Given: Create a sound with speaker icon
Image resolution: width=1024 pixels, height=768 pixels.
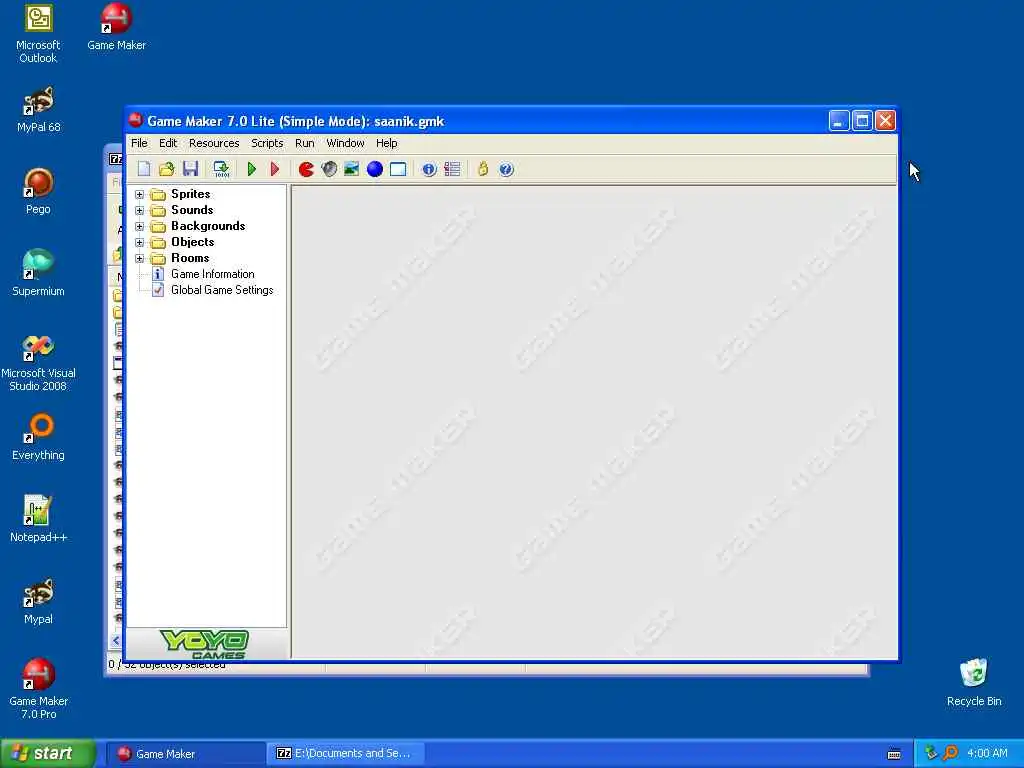Looking at the screenshot, I should click(x=329, y=169).
